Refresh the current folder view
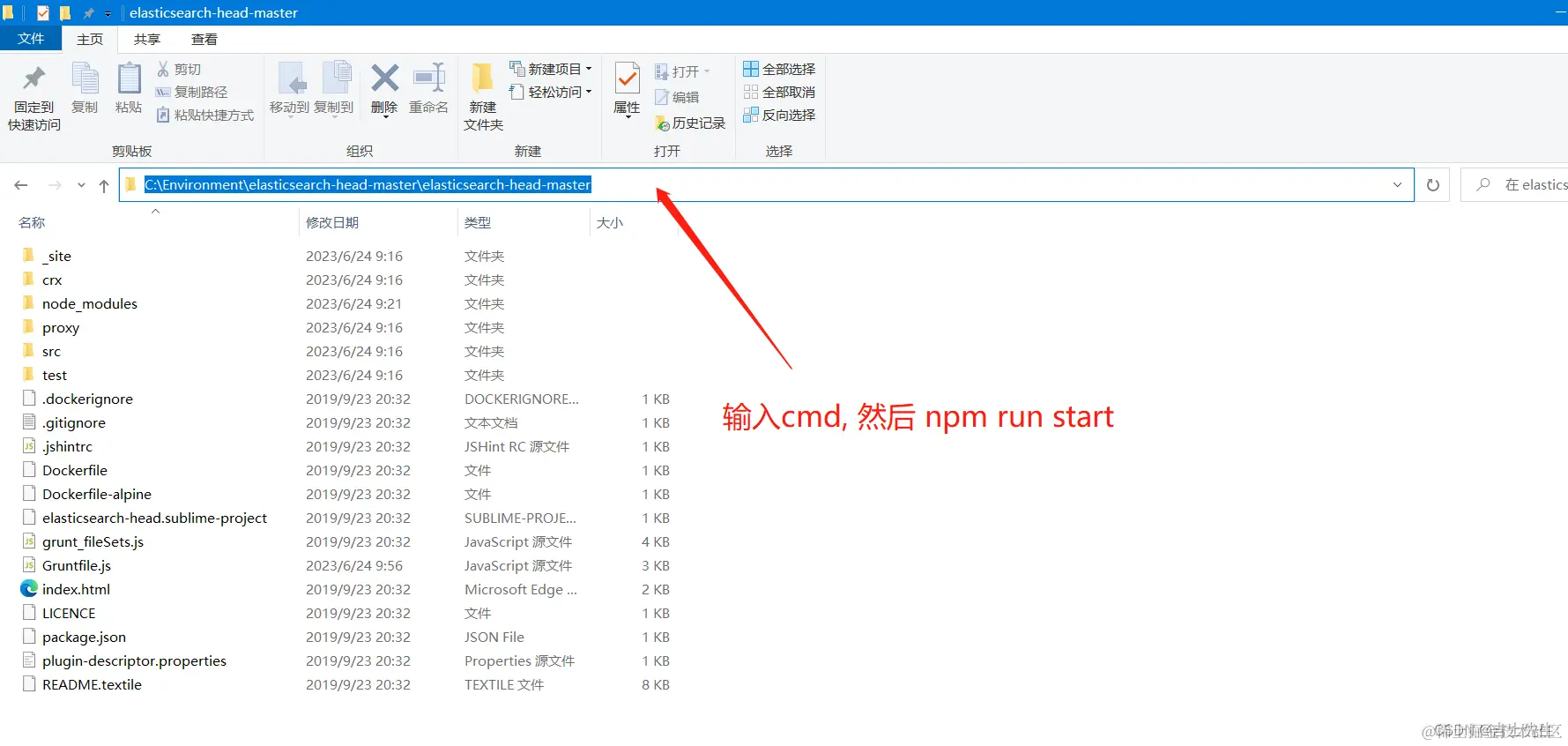 (x=1433, y=185)
